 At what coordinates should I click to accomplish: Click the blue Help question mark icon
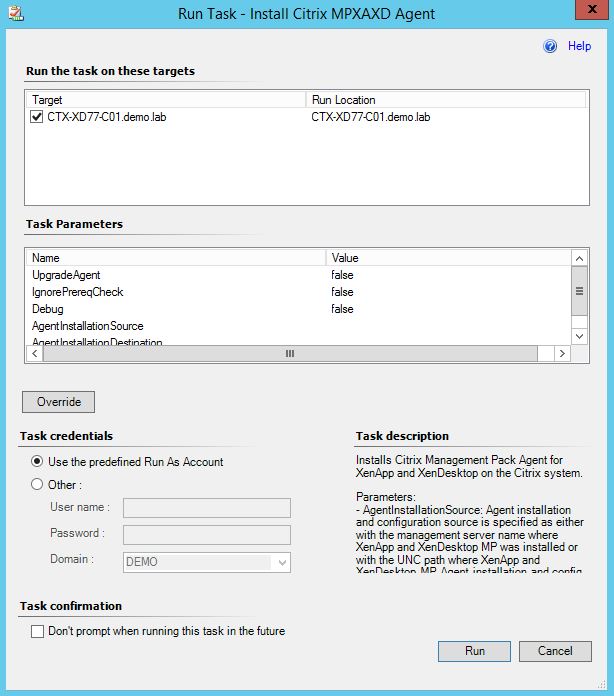point(550,46)
